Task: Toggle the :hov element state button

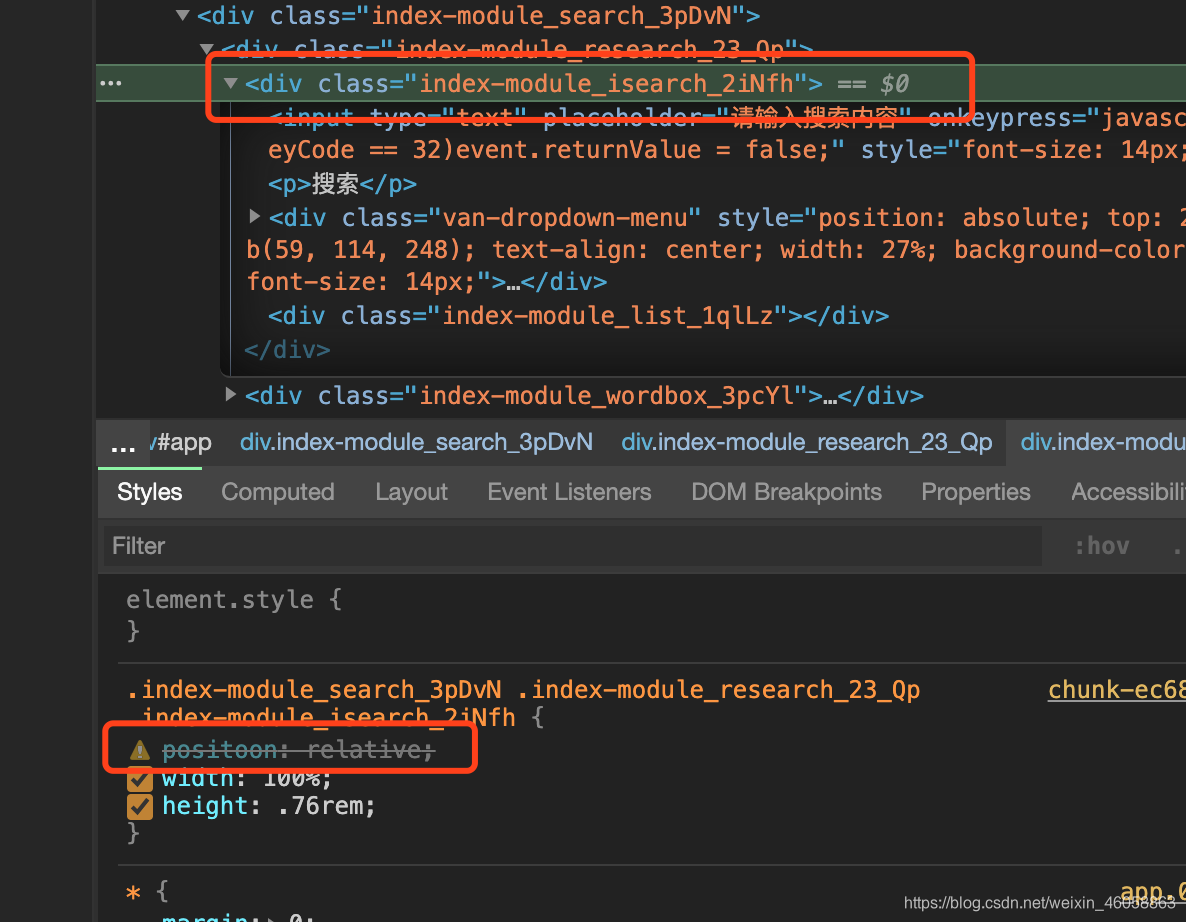Action: click(1102, 546)
